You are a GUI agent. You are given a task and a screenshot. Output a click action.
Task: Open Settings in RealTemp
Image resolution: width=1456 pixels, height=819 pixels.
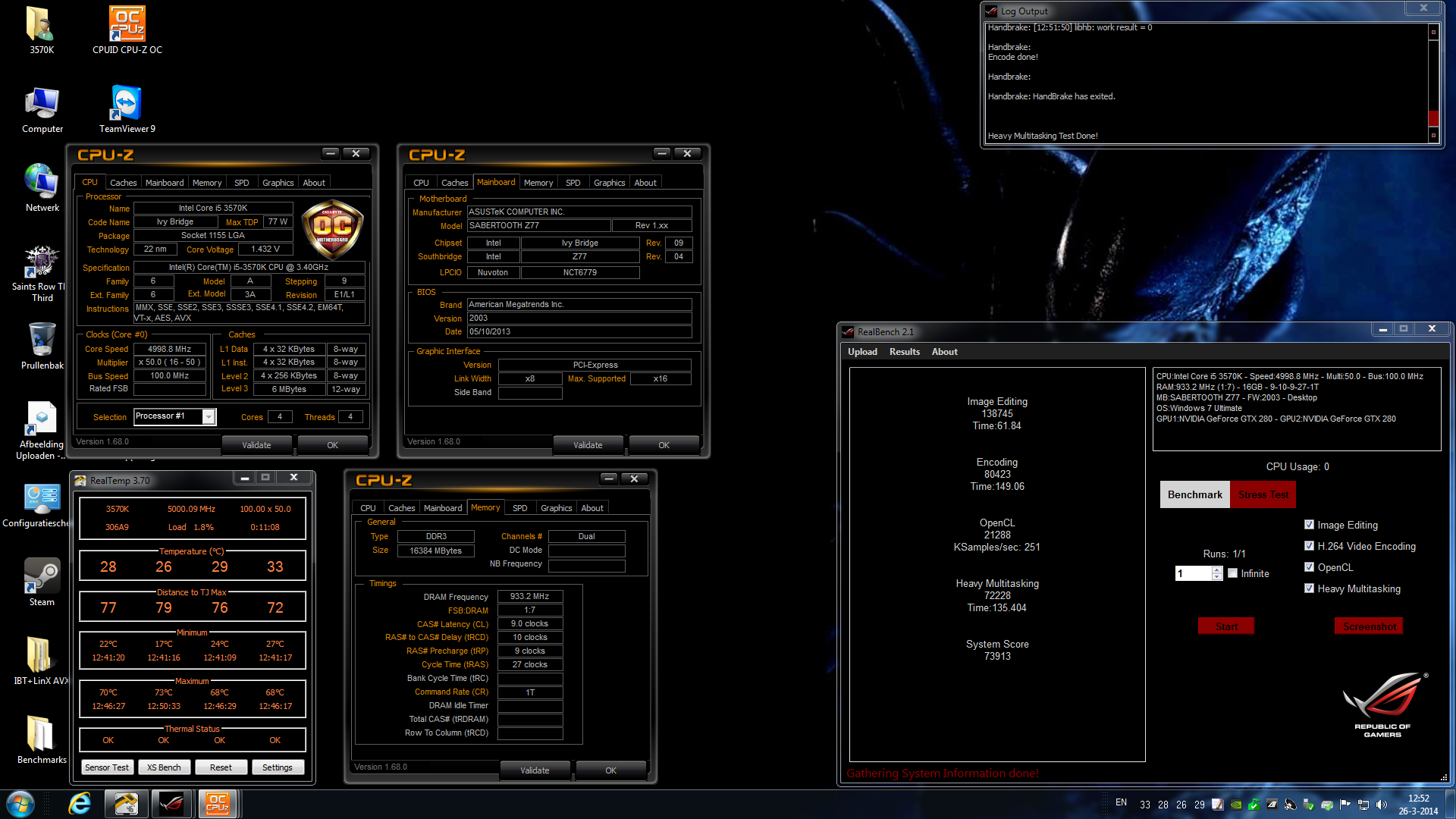tap(277, 767)
